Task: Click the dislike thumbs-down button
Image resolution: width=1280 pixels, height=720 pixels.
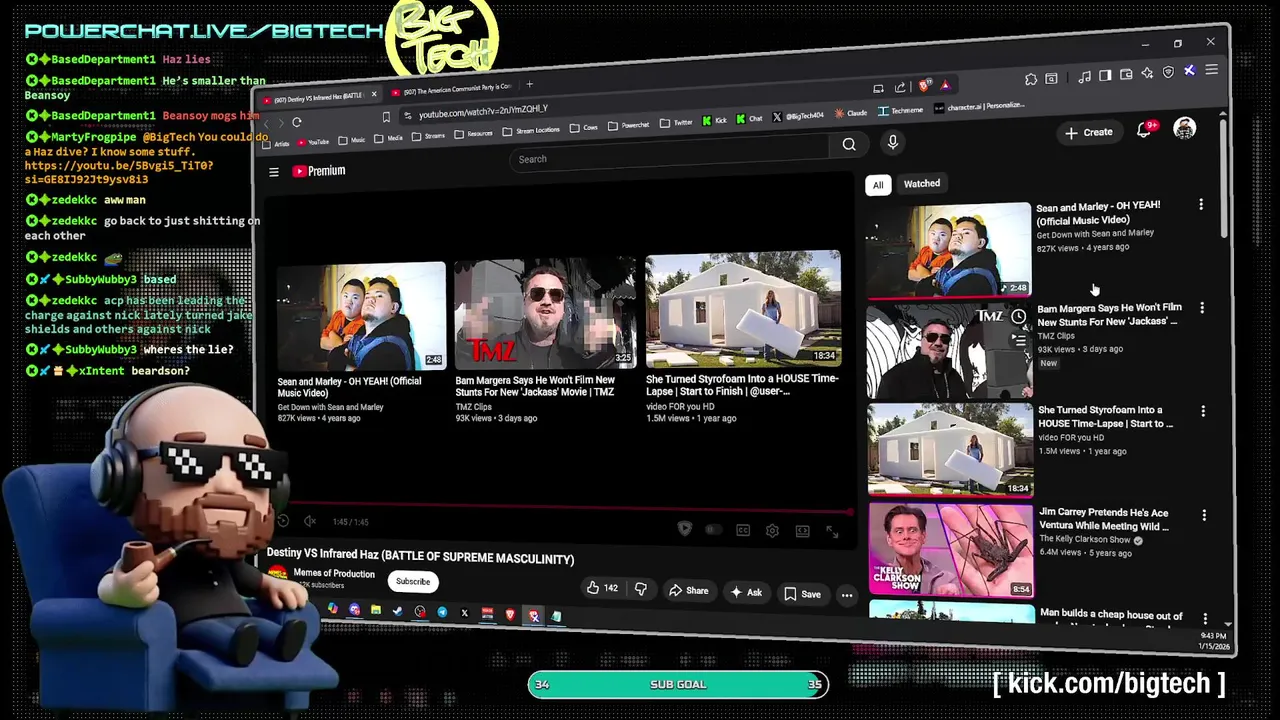Action: click(x=641, y=589)
